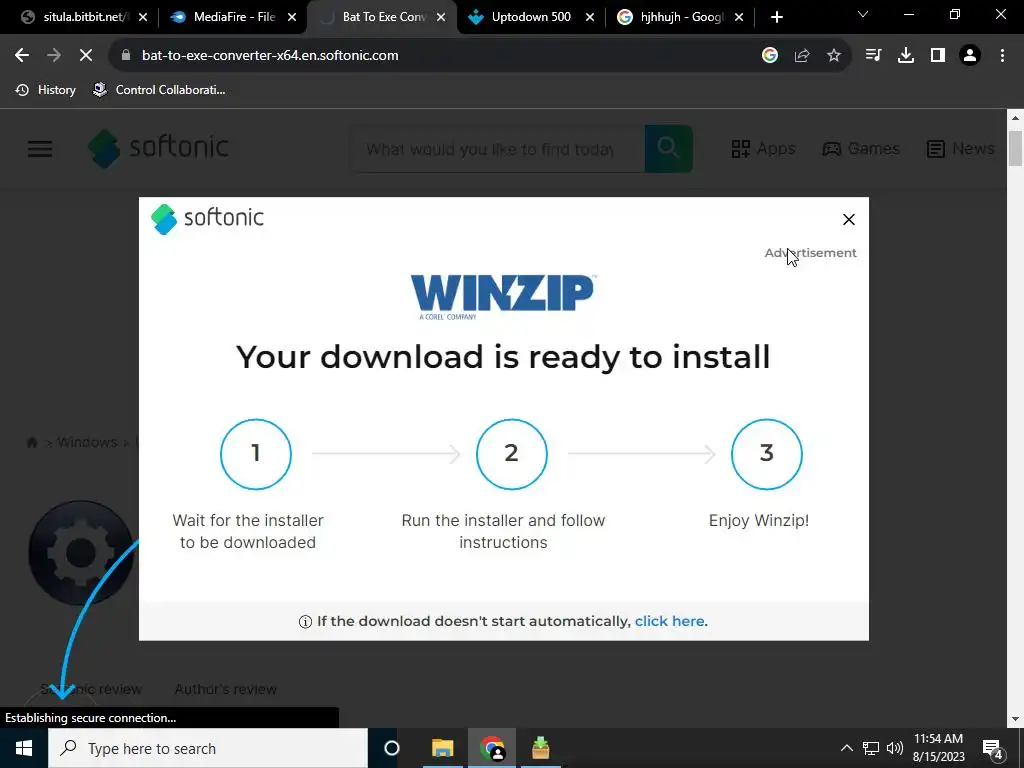1024x768 pixels.
Task: Click the WinZip logo banner
Action: point(502,296)
